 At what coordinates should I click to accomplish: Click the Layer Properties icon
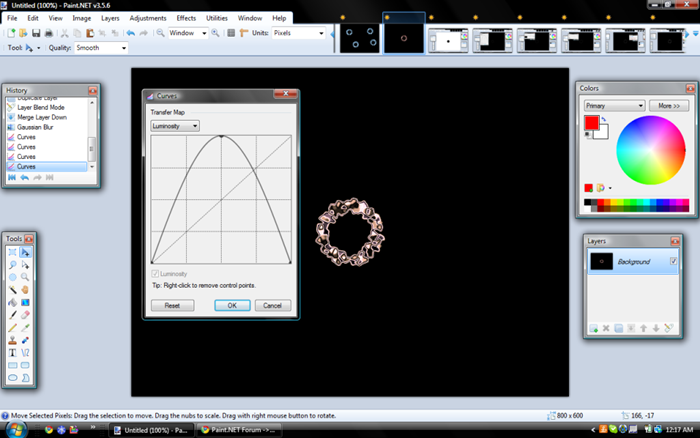(x=668, y=328)
